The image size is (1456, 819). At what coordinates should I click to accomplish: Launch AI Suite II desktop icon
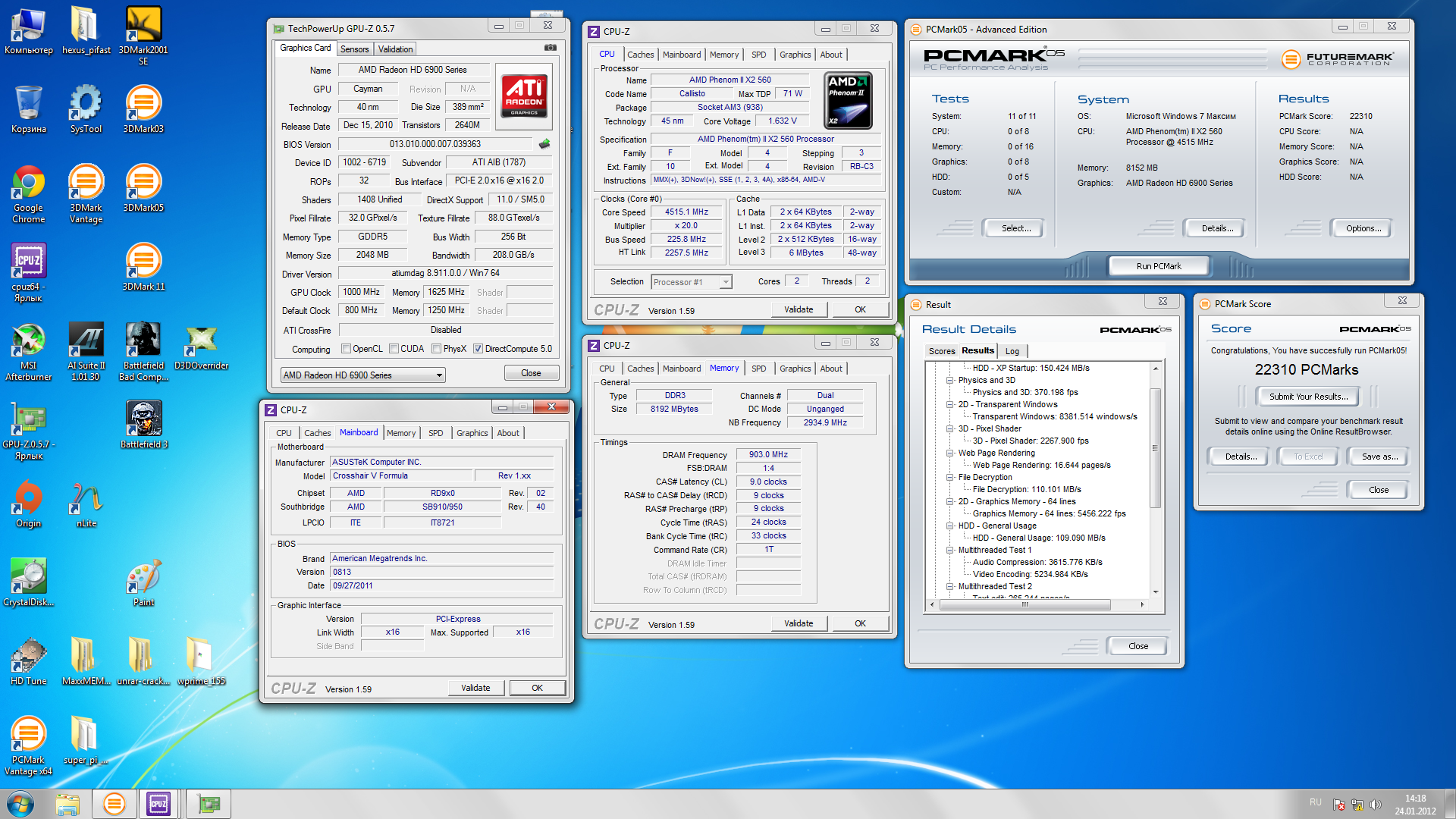(86, 351)
